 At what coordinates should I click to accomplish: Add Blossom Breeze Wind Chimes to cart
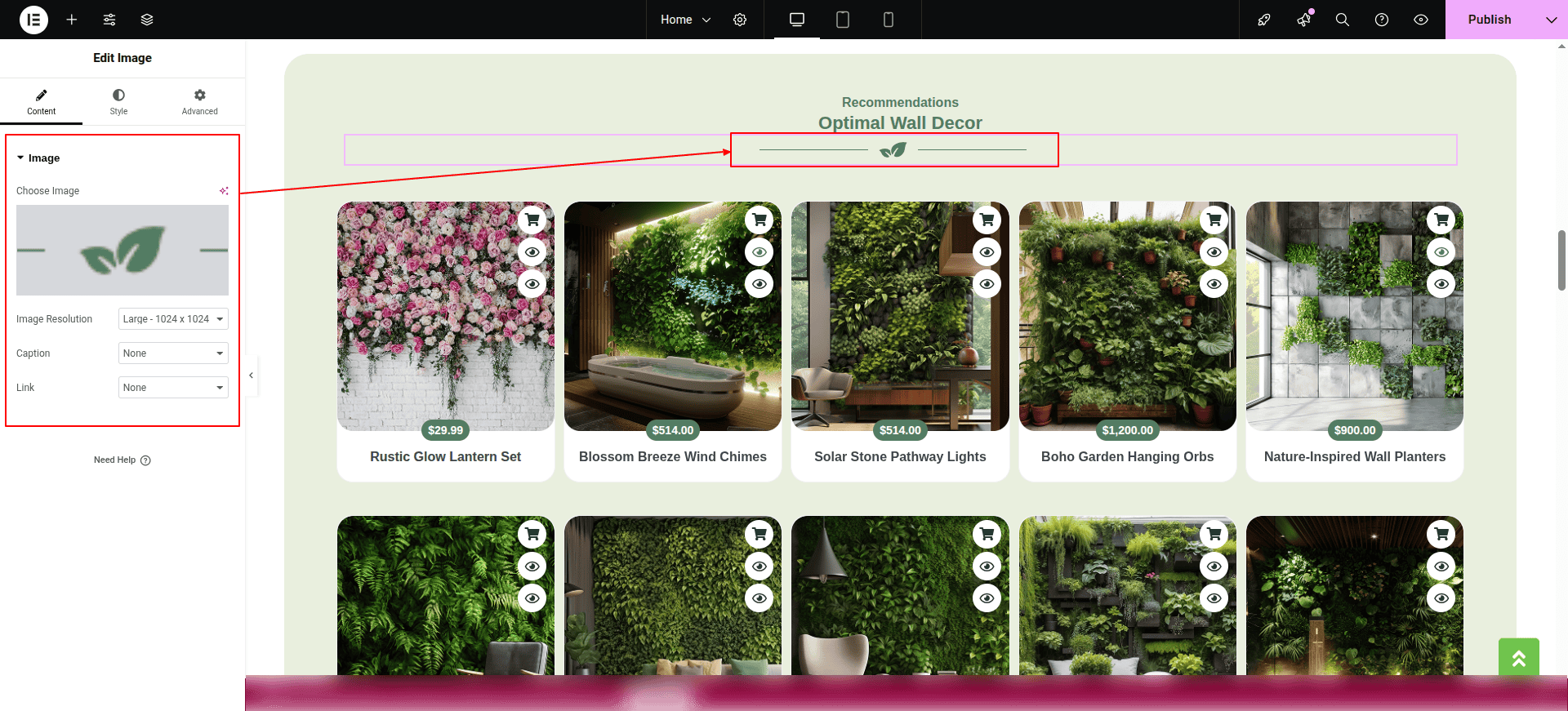759,220
